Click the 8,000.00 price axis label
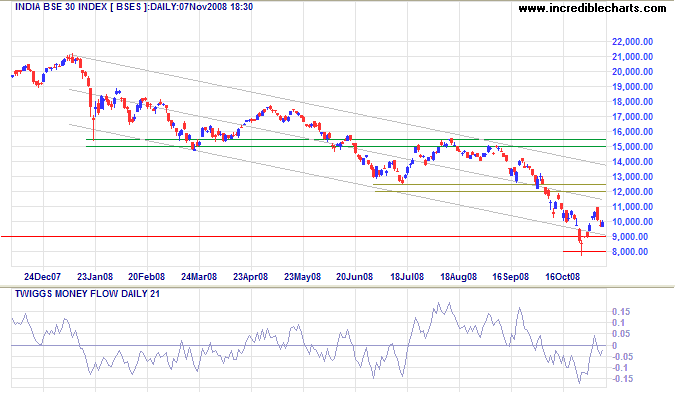Viewport: 675px width, 395px height. (x=635, y=252)
